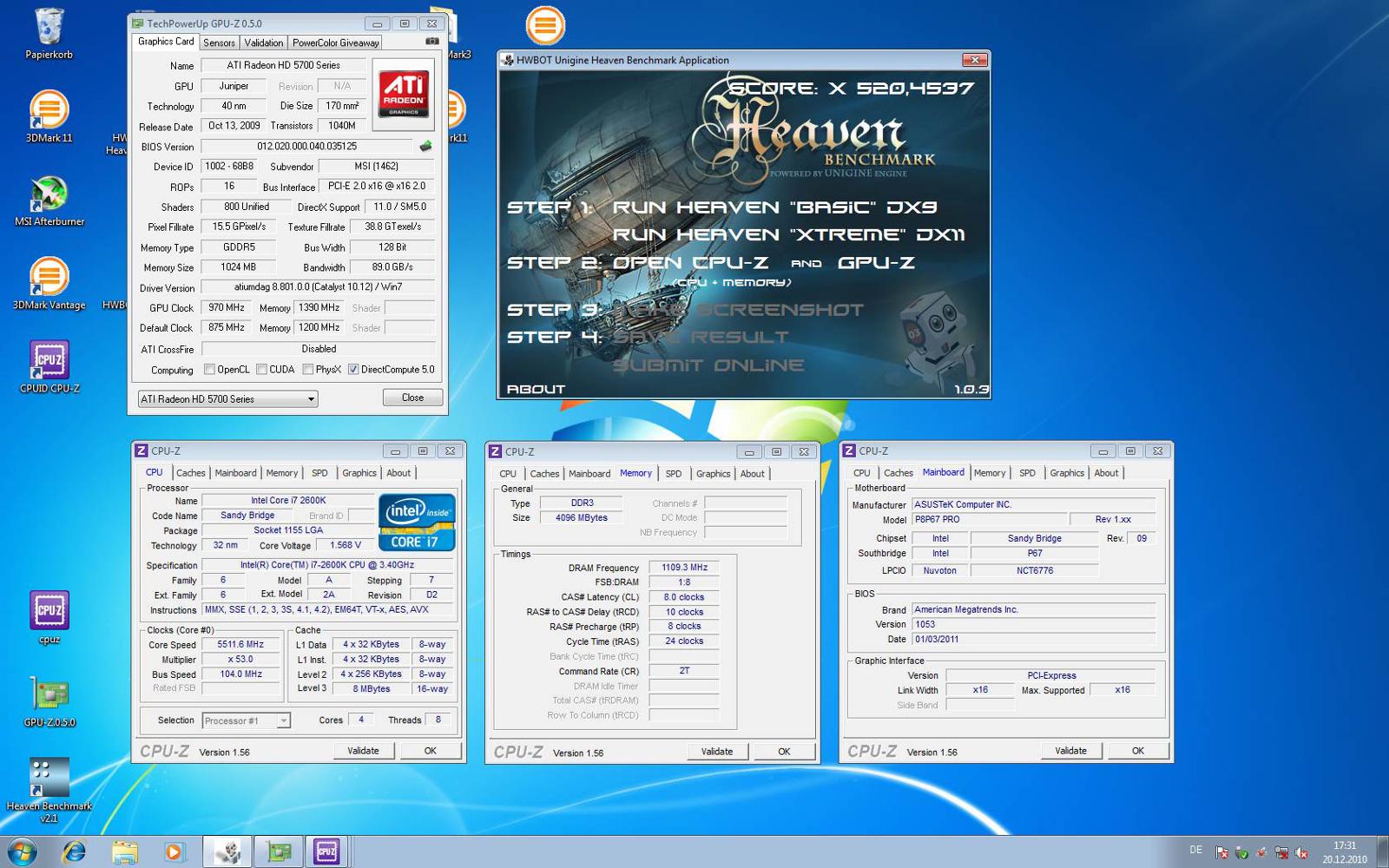The image size is (1389, 868).
Task: Click Core Speed 5511.6 MHz value in CPU-Z
Action: pyautogui.click(x=240, y=645)
